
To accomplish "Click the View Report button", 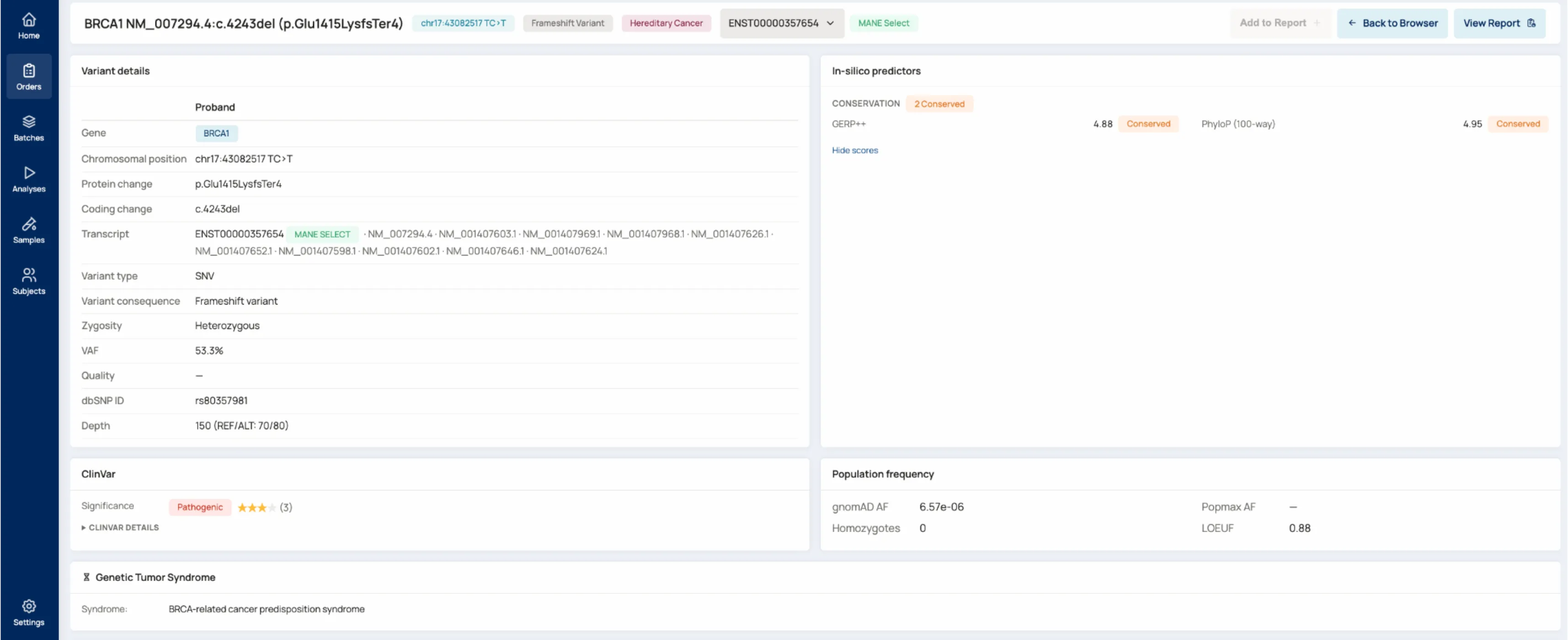I will click(x=1499, y=23).
